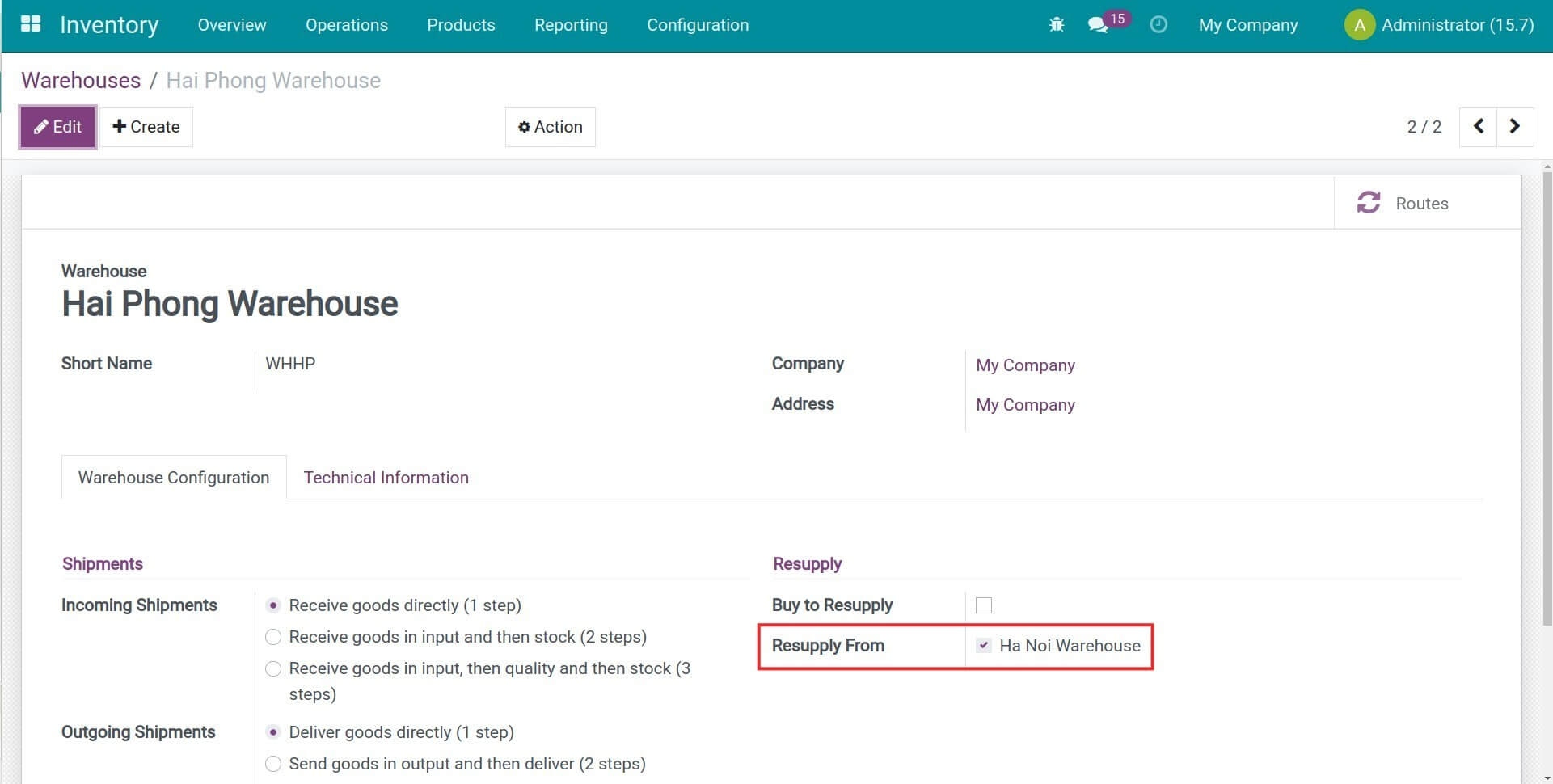
Task: Click the debug bug icon
Action: (1056, 25)
